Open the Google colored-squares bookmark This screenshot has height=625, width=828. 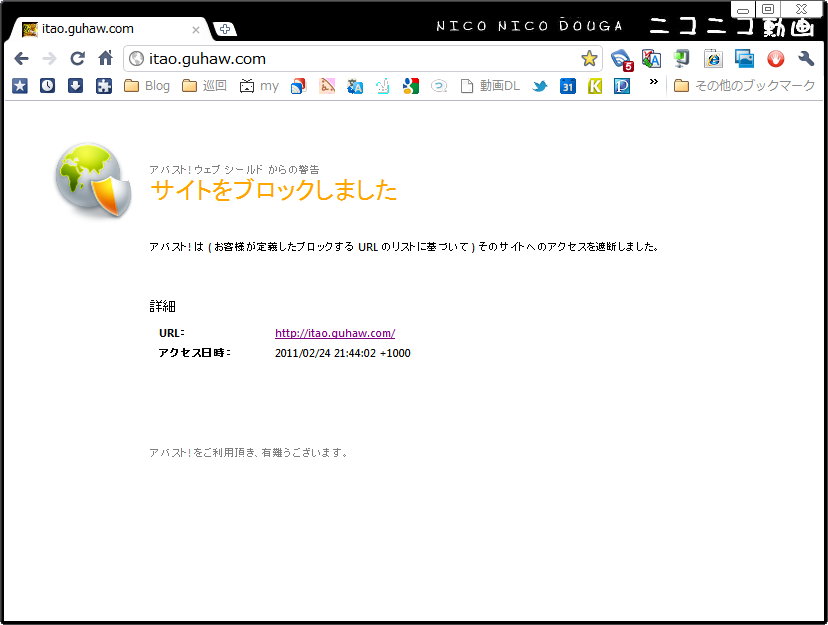point(411,86)
